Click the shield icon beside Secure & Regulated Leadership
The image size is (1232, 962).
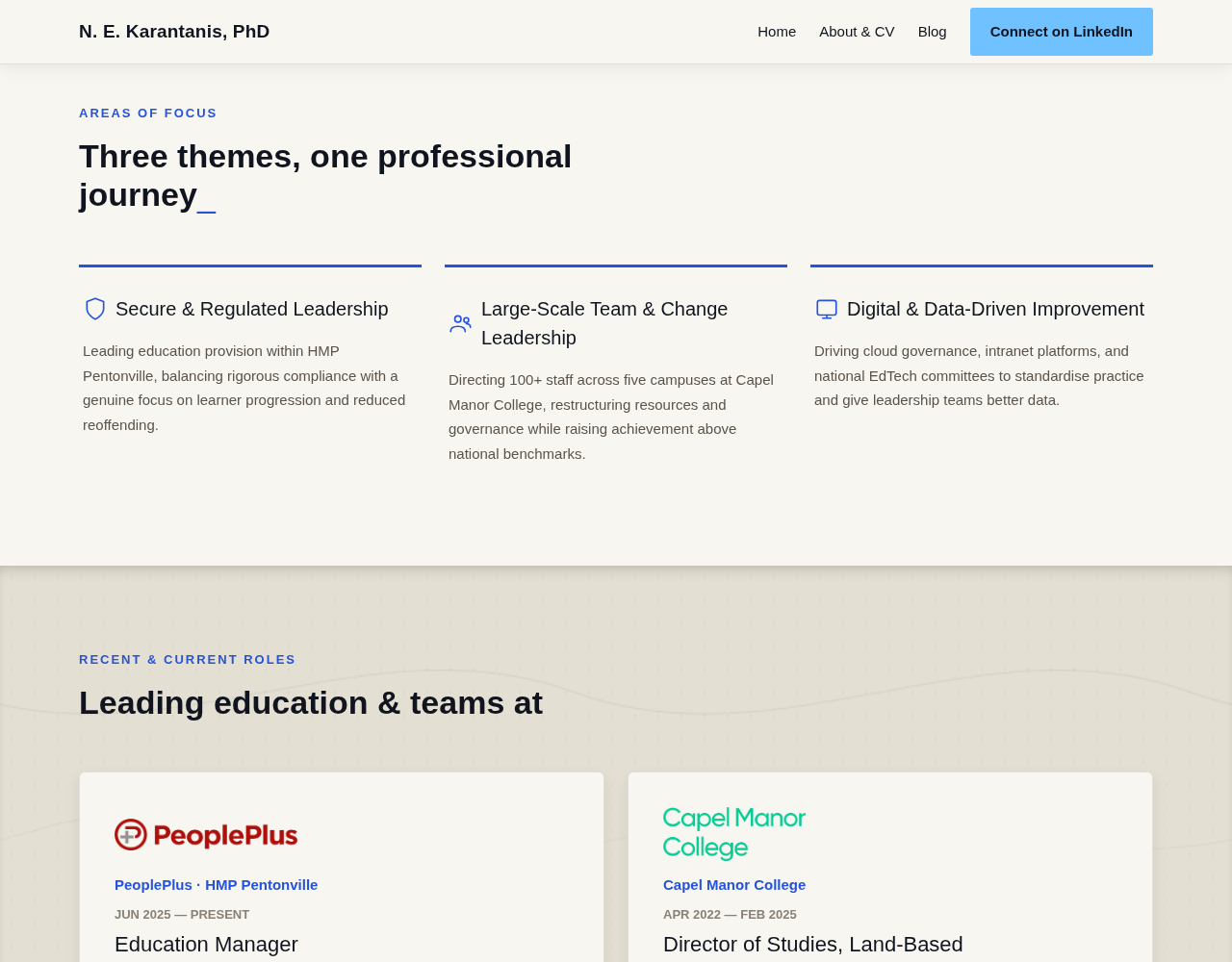pos(95,309)
